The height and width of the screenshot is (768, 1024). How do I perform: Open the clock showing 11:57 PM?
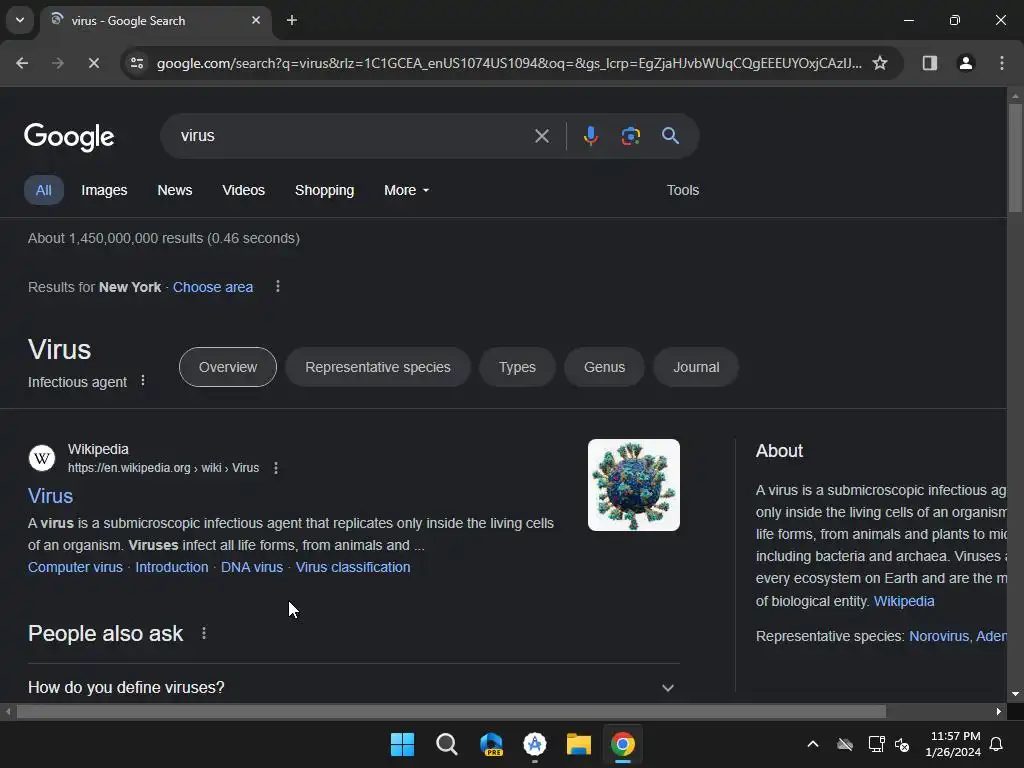(953, 744)
